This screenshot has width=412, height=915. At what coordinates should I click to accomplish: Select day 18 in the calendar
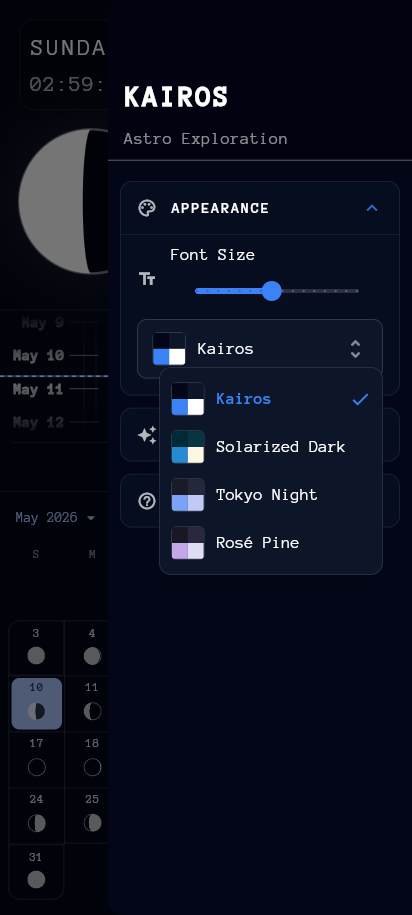pos(86,760)
